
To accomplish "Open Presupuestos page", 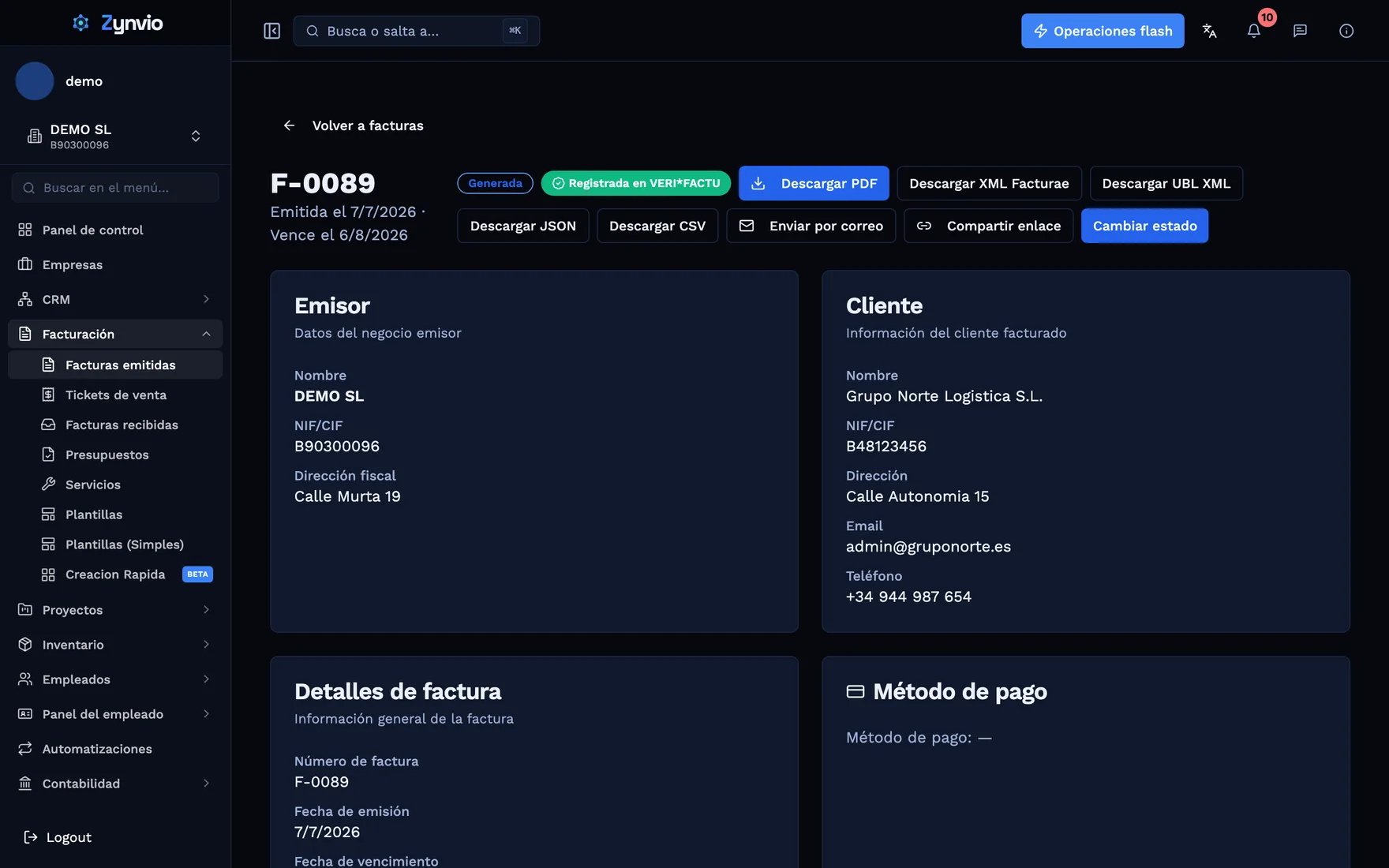I will (x=115, y=455).
